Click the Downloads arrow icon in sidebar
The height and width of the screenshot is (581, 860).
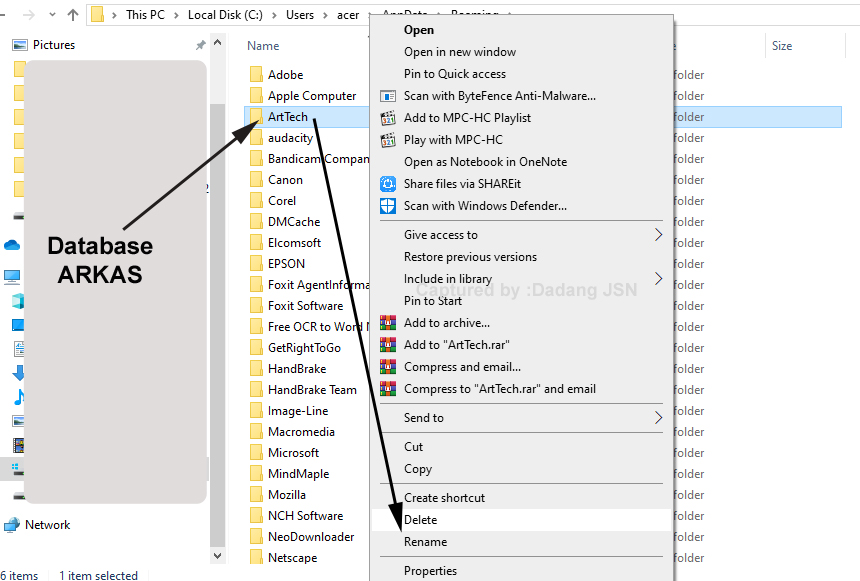click(x=18, y=373)
